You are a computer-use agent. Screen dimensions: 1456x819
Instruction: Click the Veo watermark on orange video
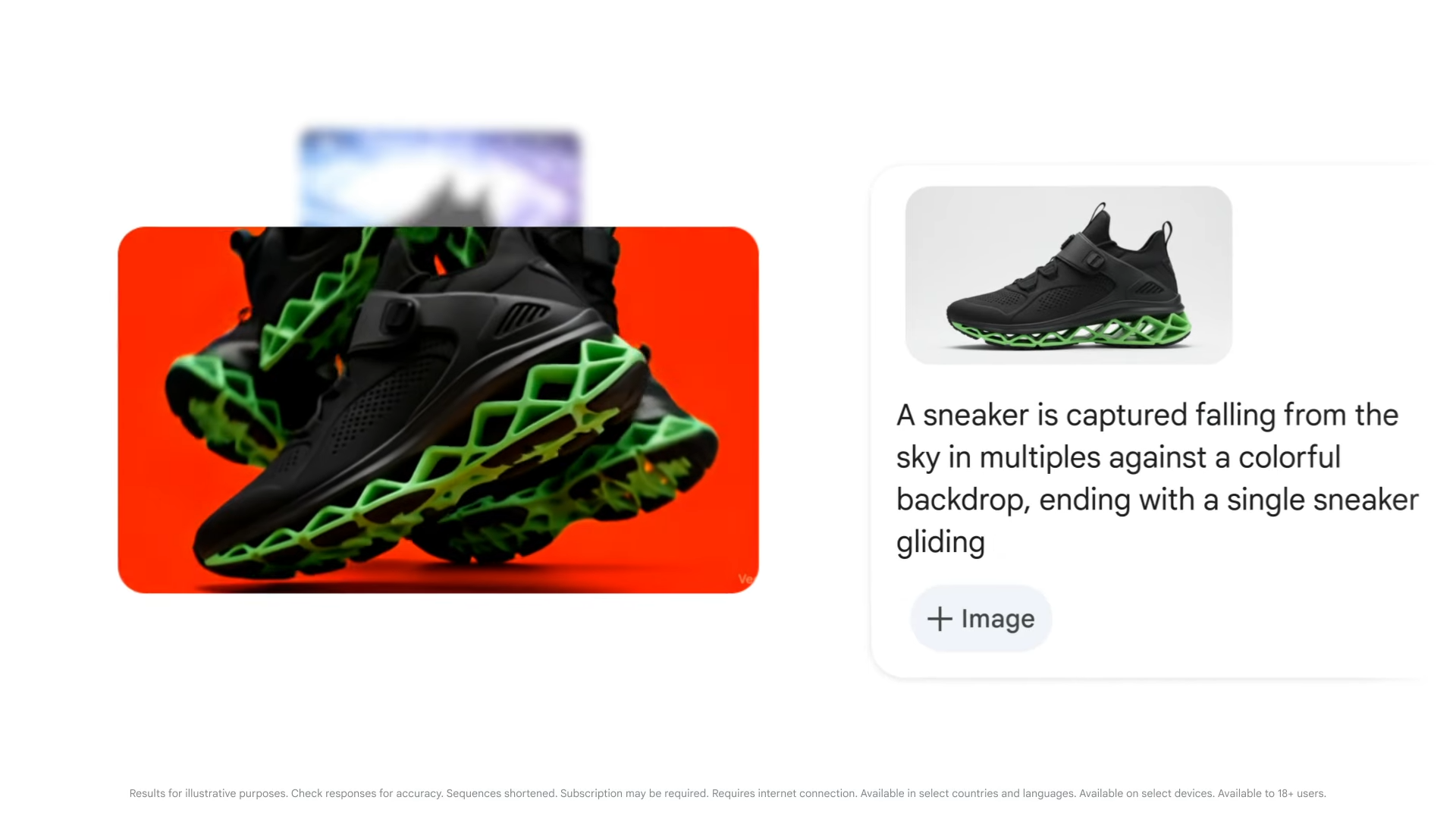[747, 579]
